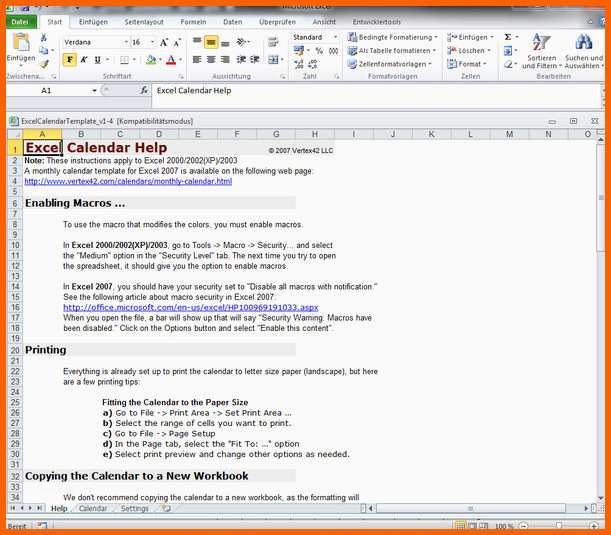Open the Löschen dropdown

click(x=469, y=50)
